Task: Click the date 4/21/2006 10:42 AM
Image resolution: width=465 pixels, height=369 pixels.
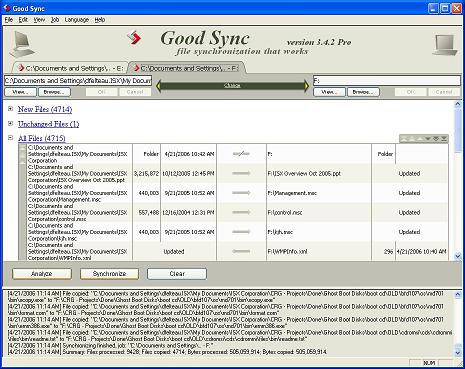Action: pyautogui.click(x=190, y=154)
